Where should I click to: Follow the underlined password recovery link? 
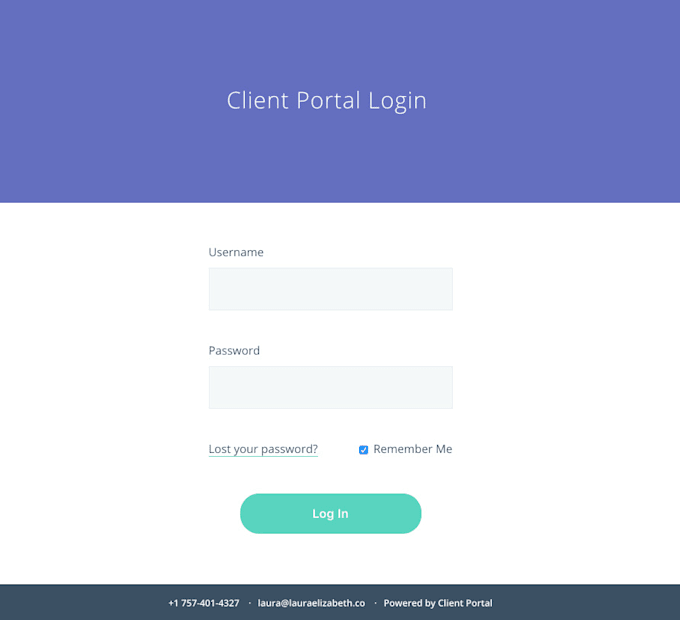pos(263,449)
